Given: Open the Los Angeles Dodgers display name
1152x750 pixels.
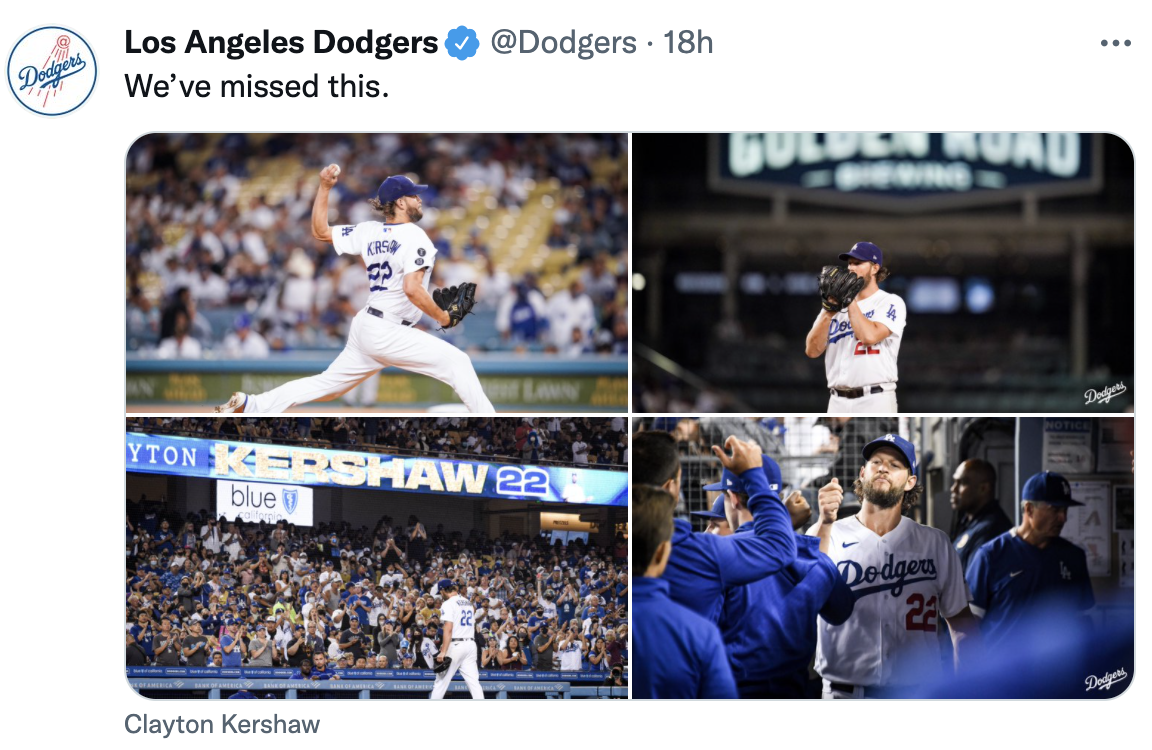Looking at the screenshot, I should (281, 43).
